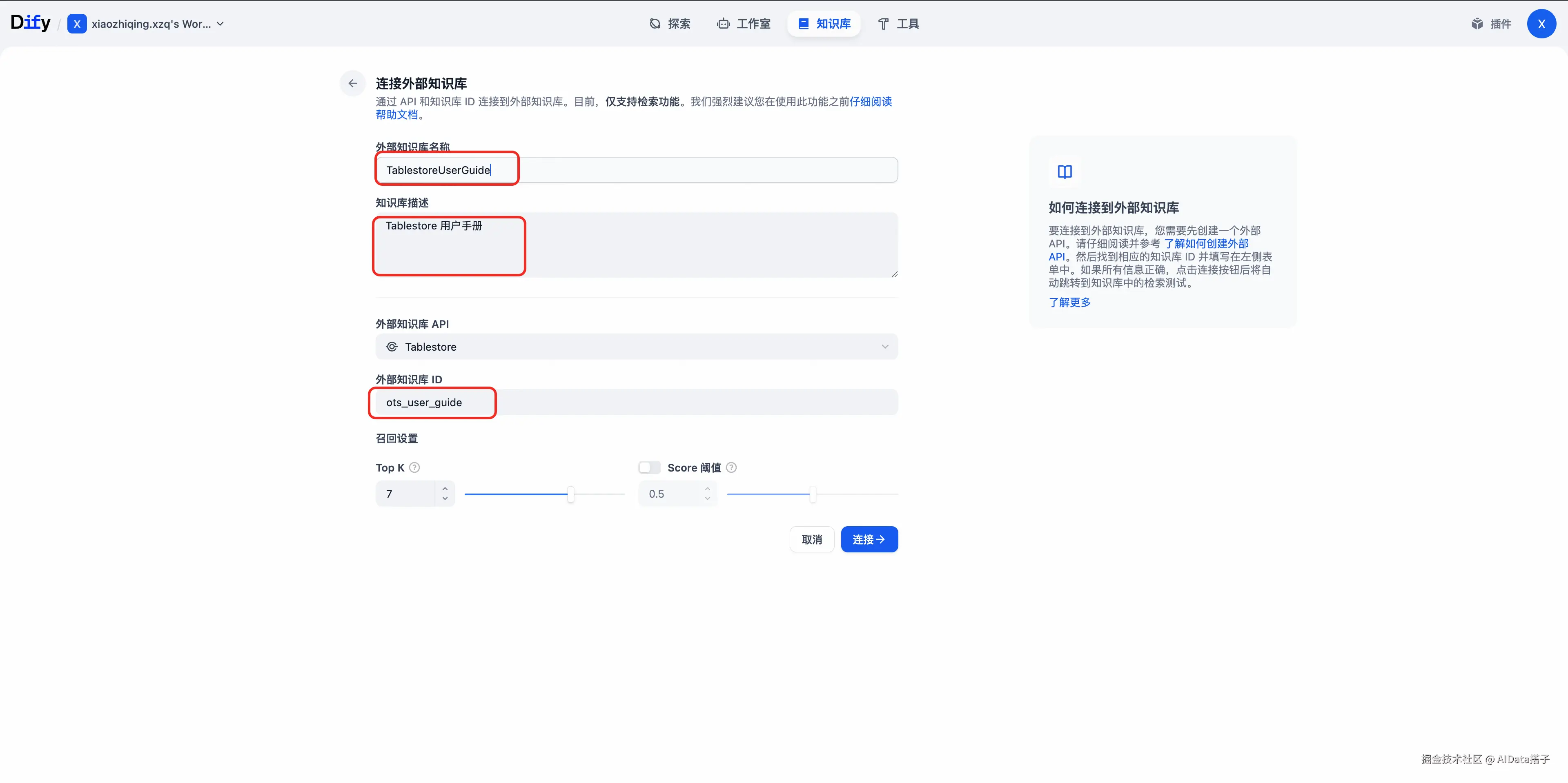The width and height of the screenshot is (1568, 783).
Task: Open the 插件 plugins page
Action: [1491, 24]
